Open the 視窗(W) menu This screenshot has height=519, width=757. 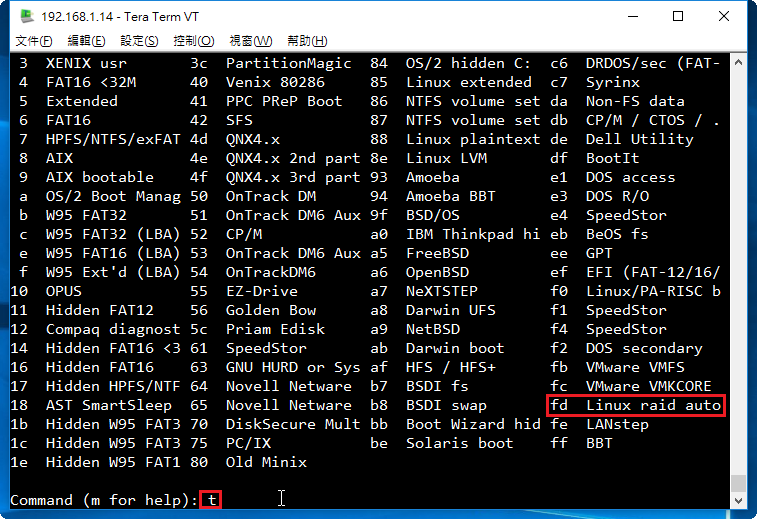(251, 41)
